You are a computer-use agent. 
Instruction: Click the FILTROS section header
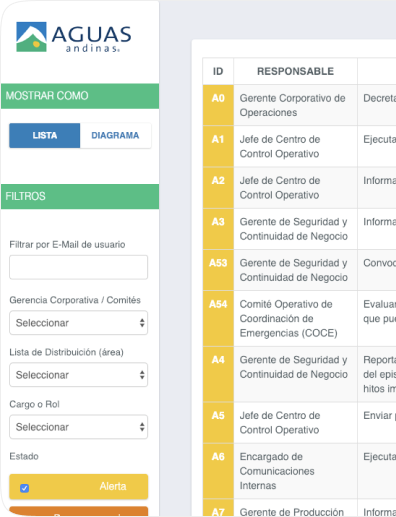(x=80, y=196)
